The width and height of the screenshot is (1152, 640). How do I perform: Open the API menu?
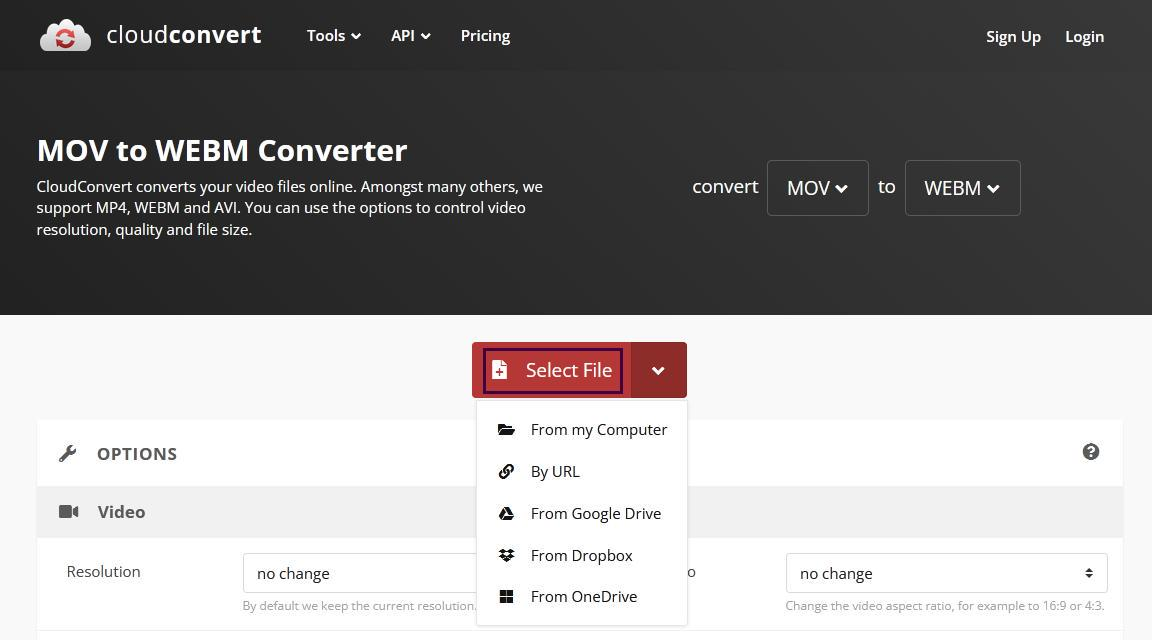tap(410, 35)
